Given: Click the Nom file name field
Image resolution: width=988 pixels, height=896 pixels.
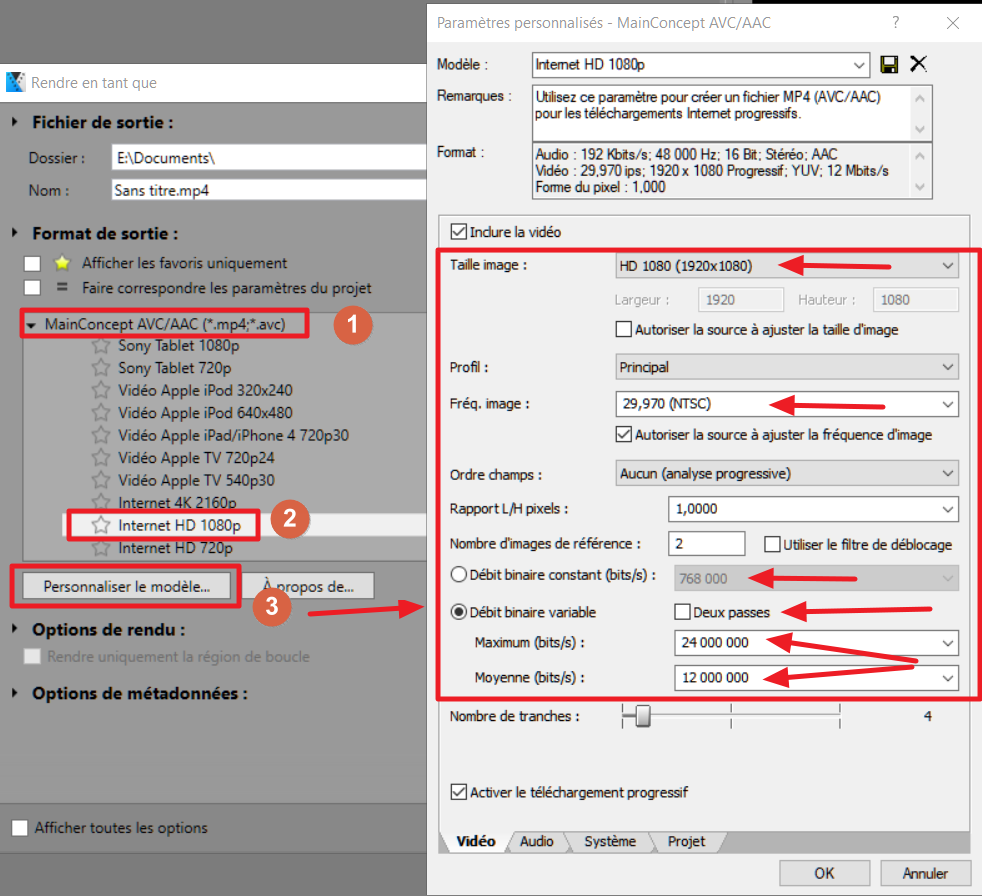Looking at the screenshot, I should tap(269, 190).
